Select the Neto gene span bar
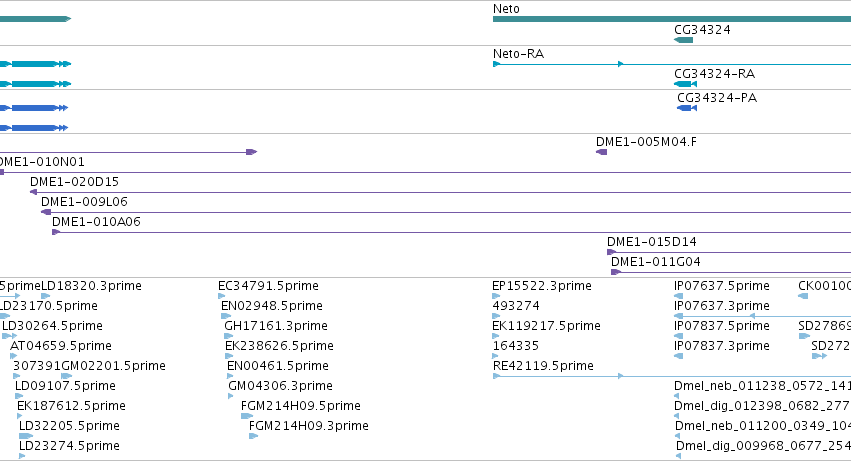The width and height of the screenshot is (851, 461). [x=672, y=20]
